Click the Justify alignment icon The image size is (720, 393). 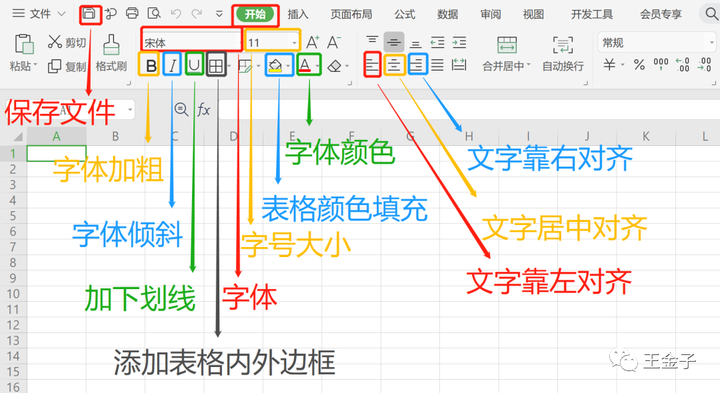pos(438,65)
